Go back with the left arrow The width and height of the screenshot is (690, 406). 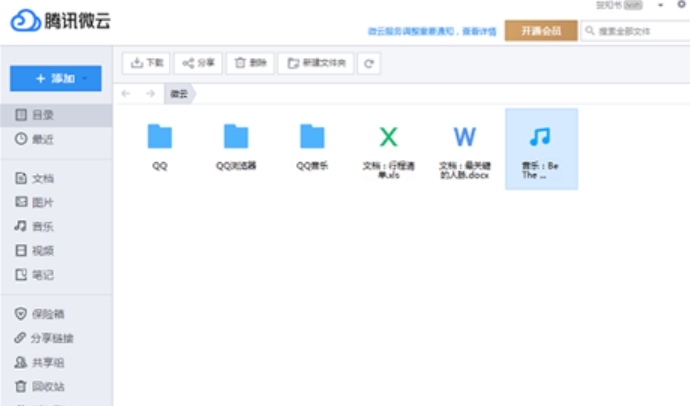[126, 93]
